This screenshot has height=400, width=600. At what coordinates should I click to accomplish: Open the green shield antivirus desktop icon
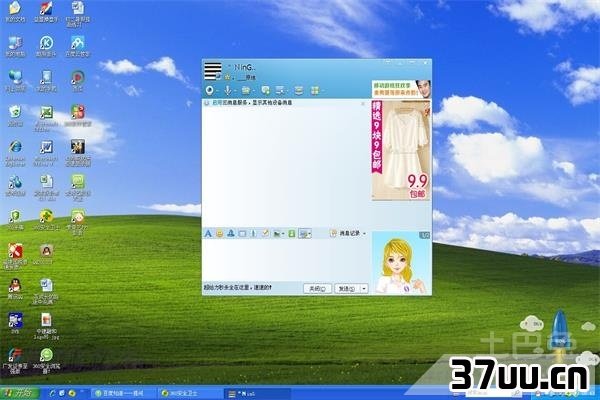[x=15, y=220]
